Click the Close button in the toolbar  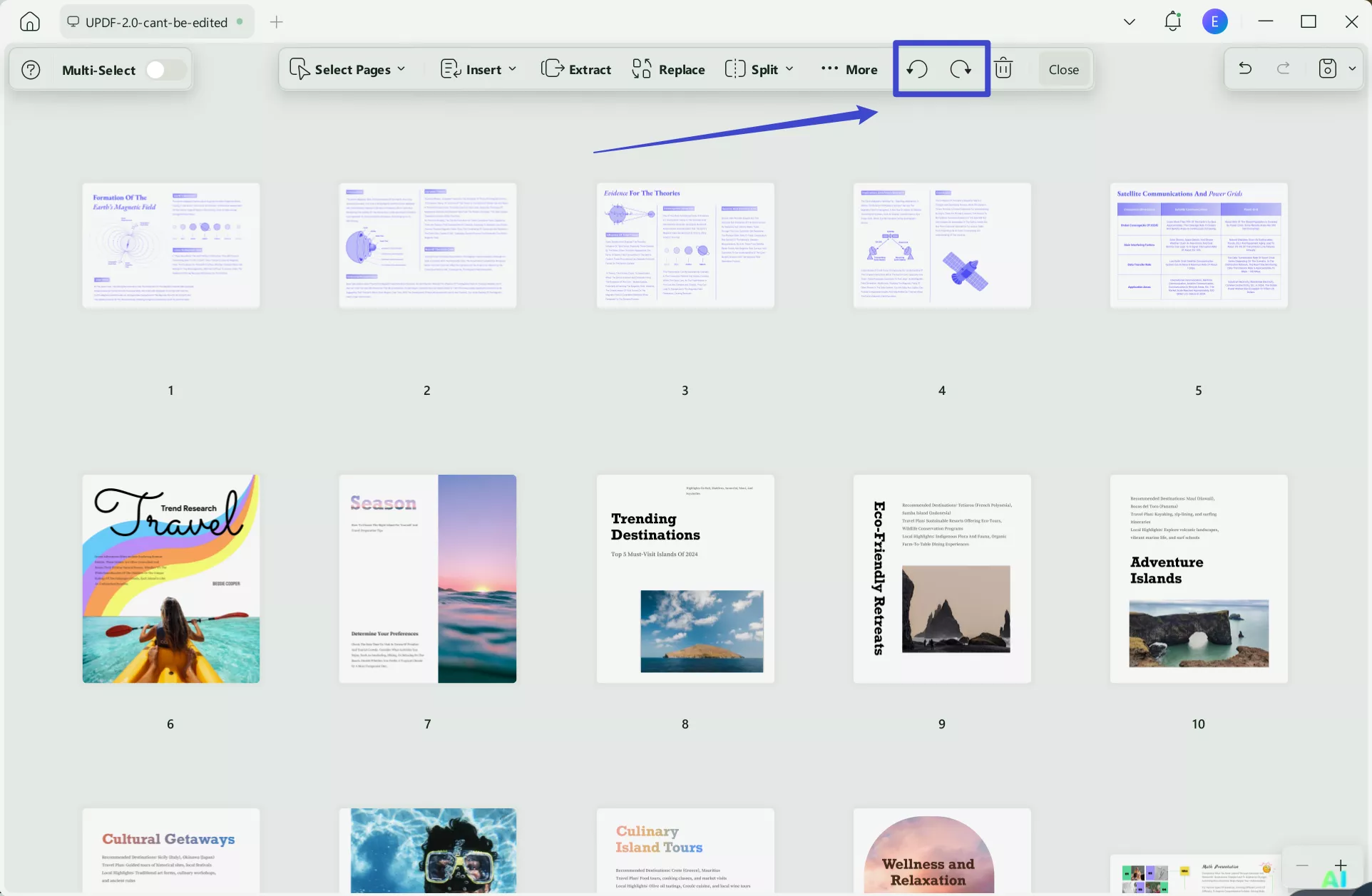[1063, 69]
